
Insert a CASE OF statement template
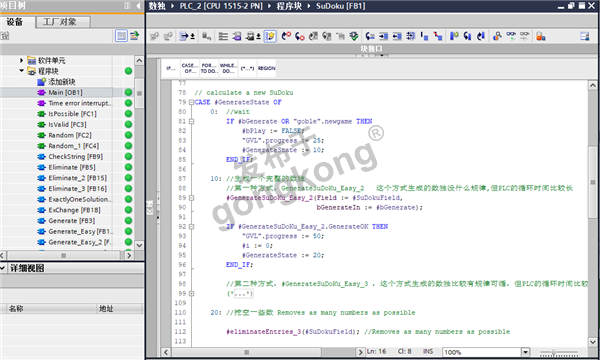tap(189, 68)
